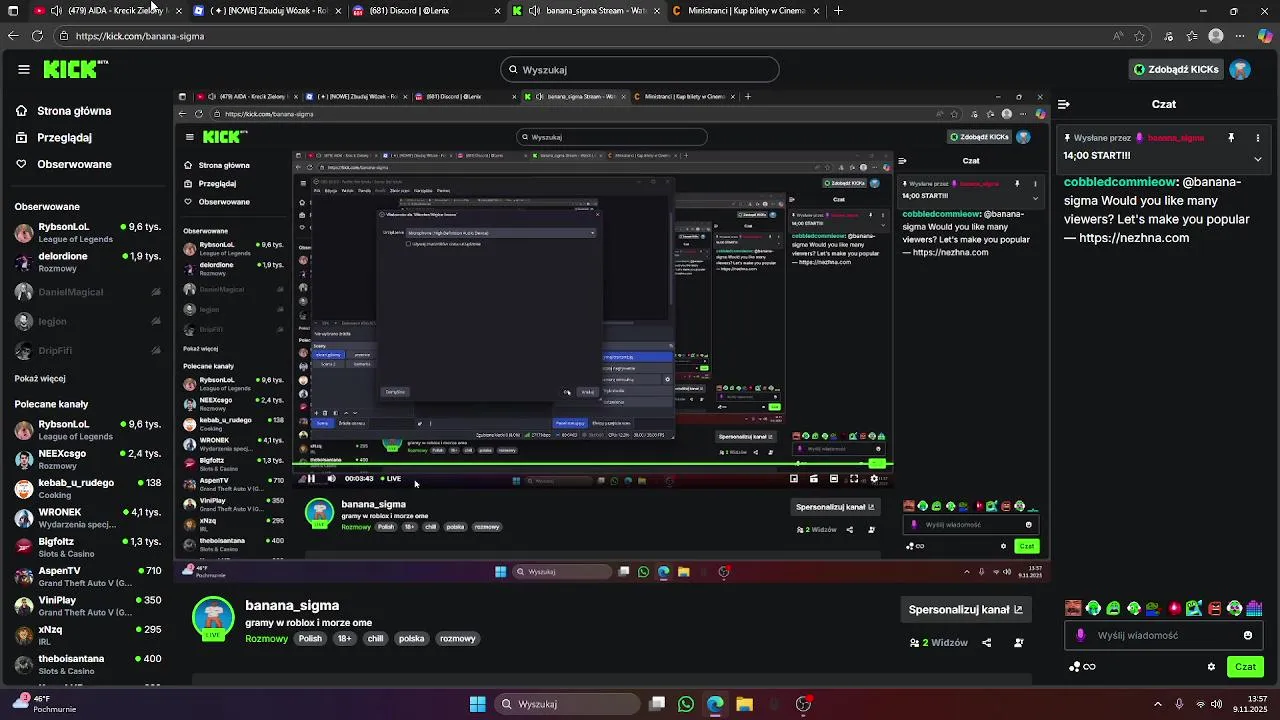Open NEEXcsgo recommended channel
The height and width of the screenshot is (720, 1280).
click(x=88, y=459)
